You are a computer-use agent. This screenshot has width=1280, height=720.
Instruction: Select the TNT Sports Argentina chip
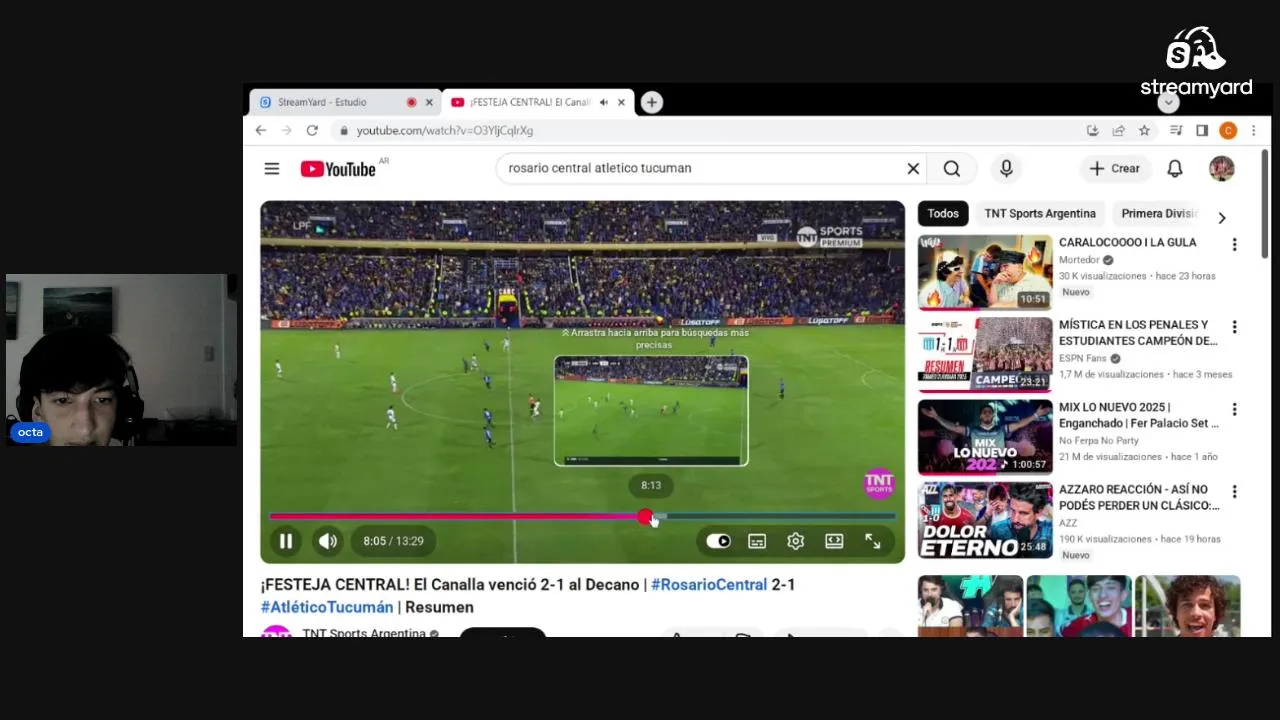pos(1040,213)
